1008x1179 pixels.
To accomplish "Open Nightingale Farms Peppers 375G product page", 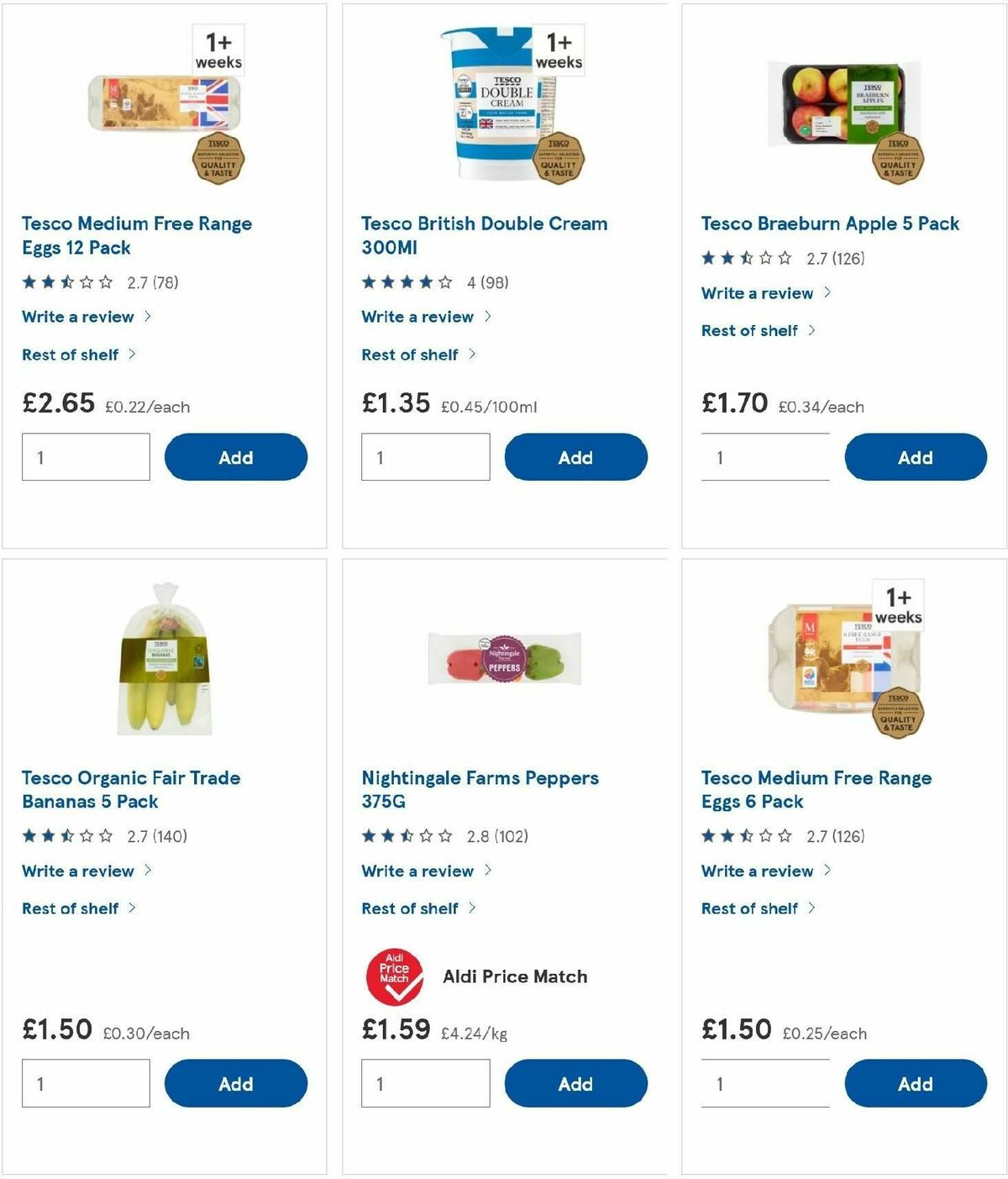I will pyautogui.click(x=480, y=790).
